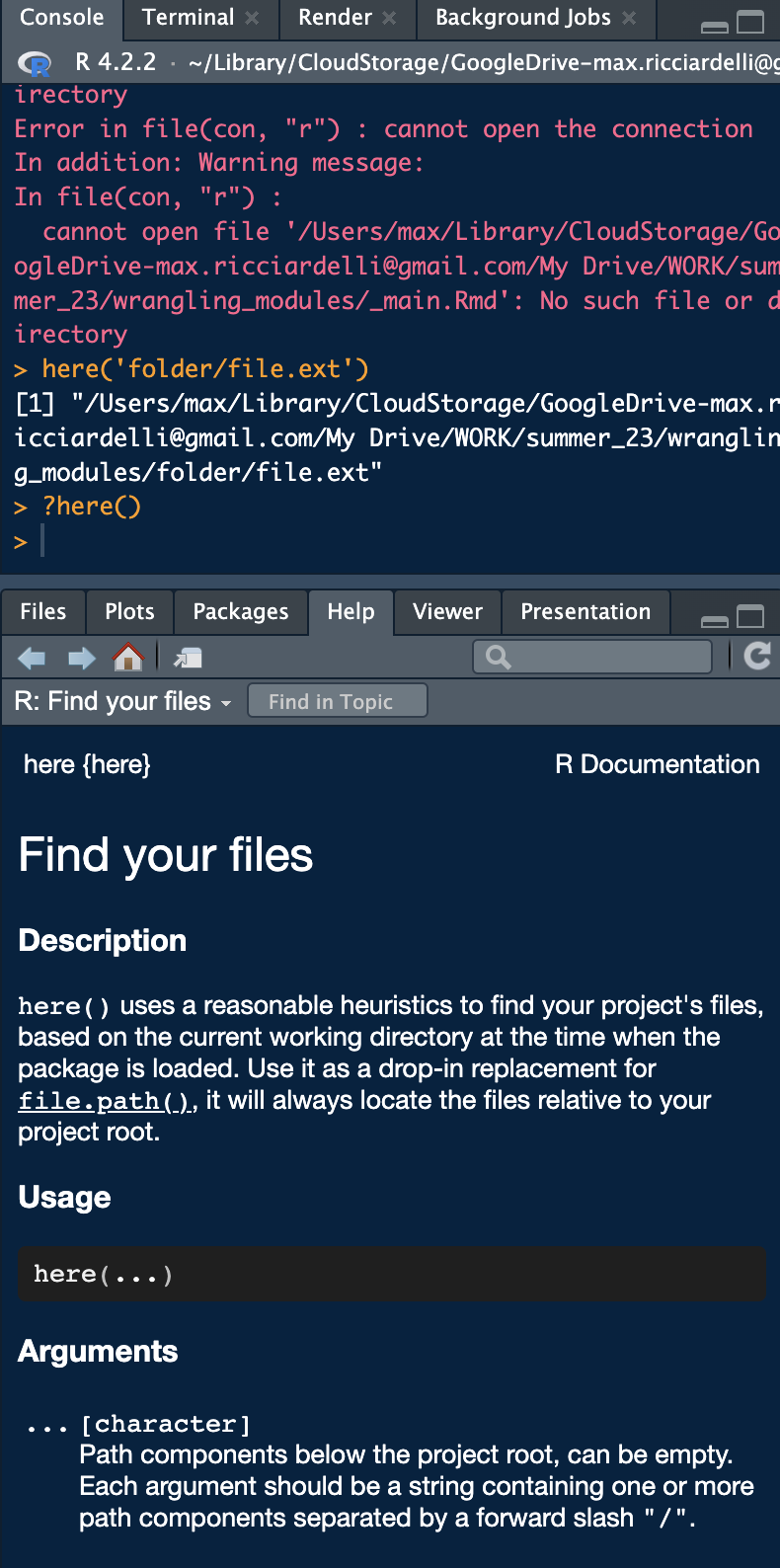This screenshot has width=780, height=1568.
Task: Refresh the help topic
Action: 756,656
